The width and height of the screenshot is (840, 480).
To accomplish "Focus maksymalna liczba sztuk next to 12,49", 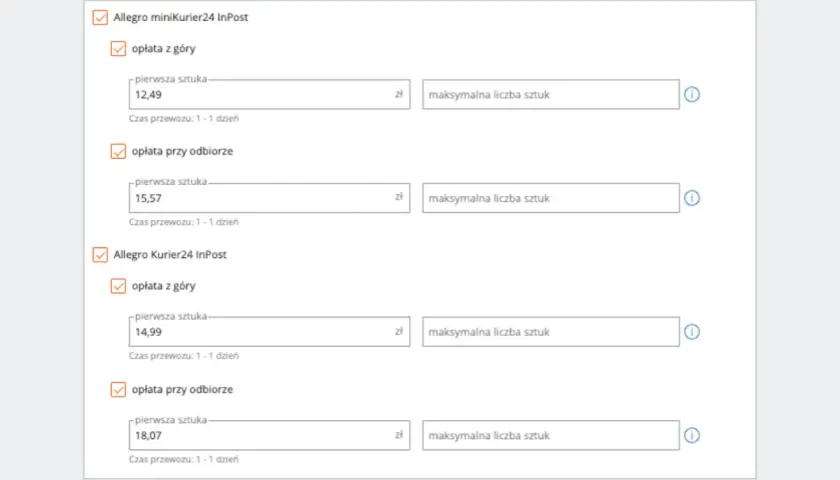I will pos(551,94).
